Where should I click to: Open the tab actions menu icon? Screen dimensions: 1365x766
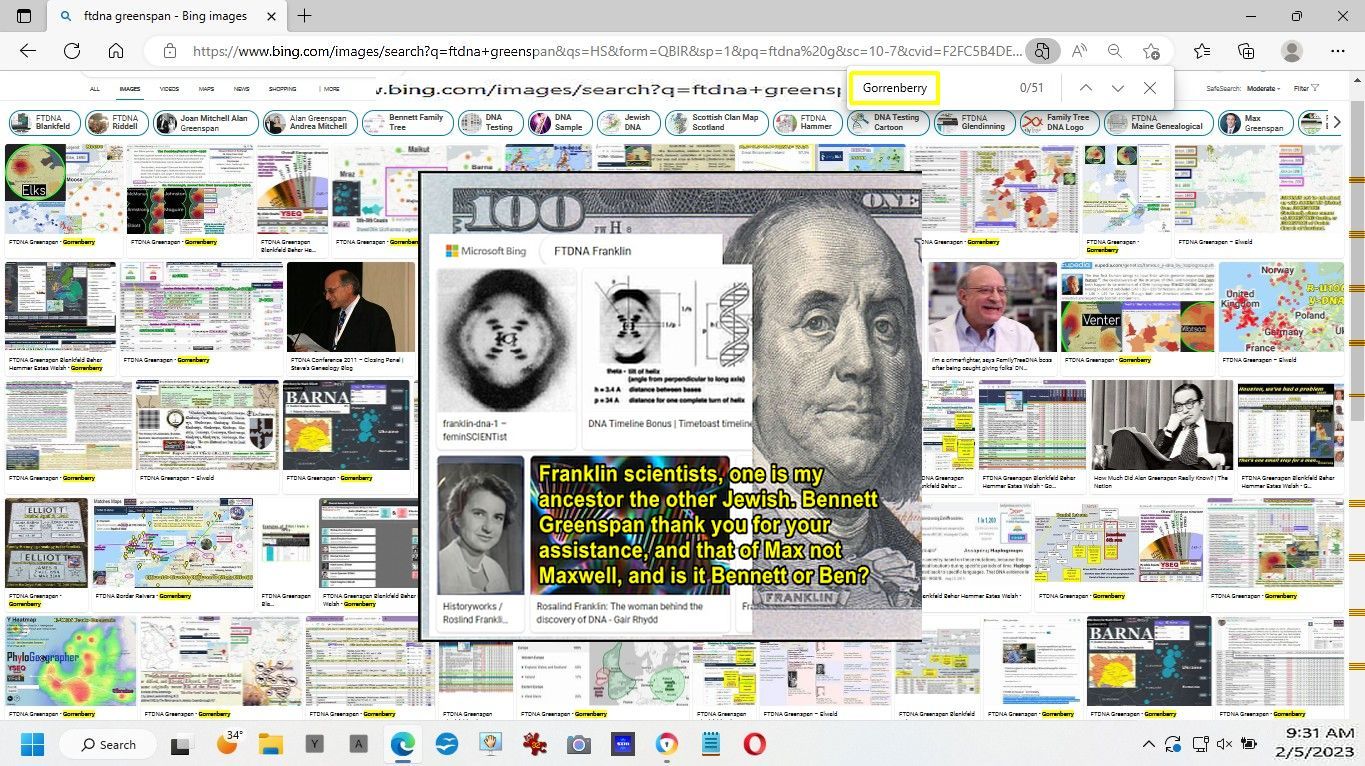tap(24, 16)
